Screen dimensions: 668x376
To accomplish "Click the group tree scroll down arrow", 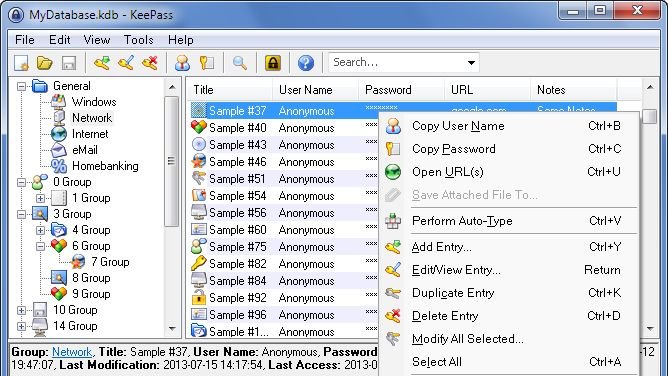I will click(172, 328).
